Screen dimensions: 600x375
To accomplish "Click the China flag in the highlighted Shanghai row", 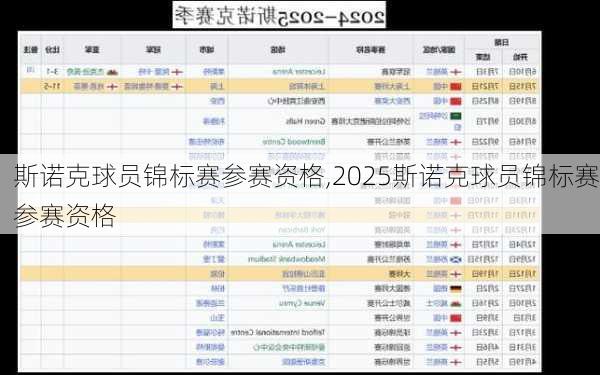I will pyautogui.click(x=456, y=86).
